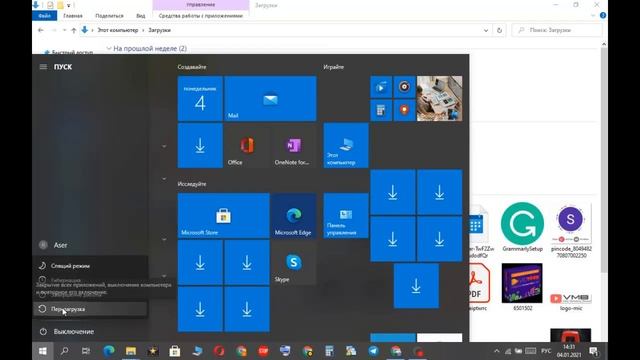Switch to the Вид ribbon tab
Viewport: 640px width, 360px height.
pos(140,16)
